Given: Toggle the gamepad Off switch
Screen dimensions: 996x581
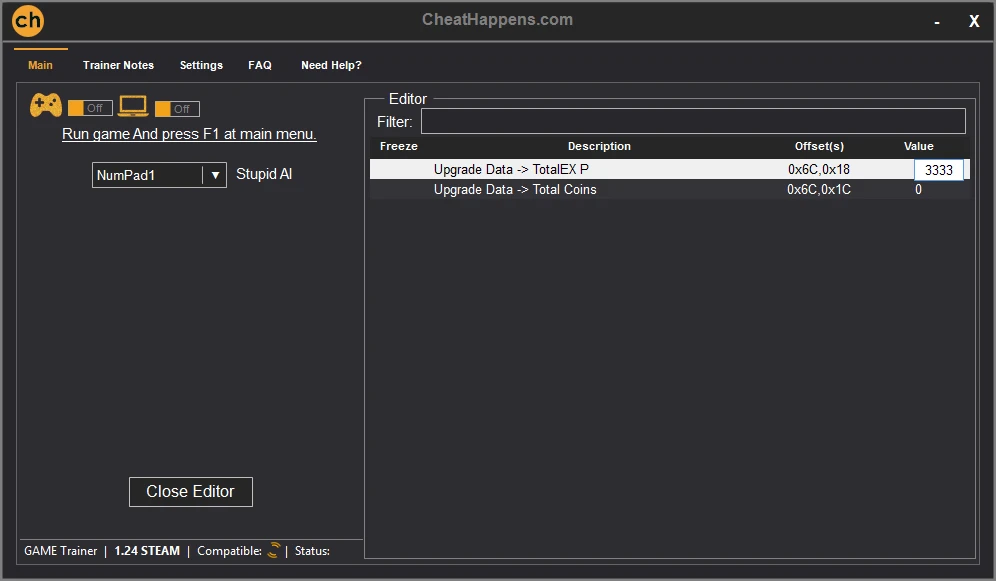Looking at the screenshot, I should coord(90,108).
